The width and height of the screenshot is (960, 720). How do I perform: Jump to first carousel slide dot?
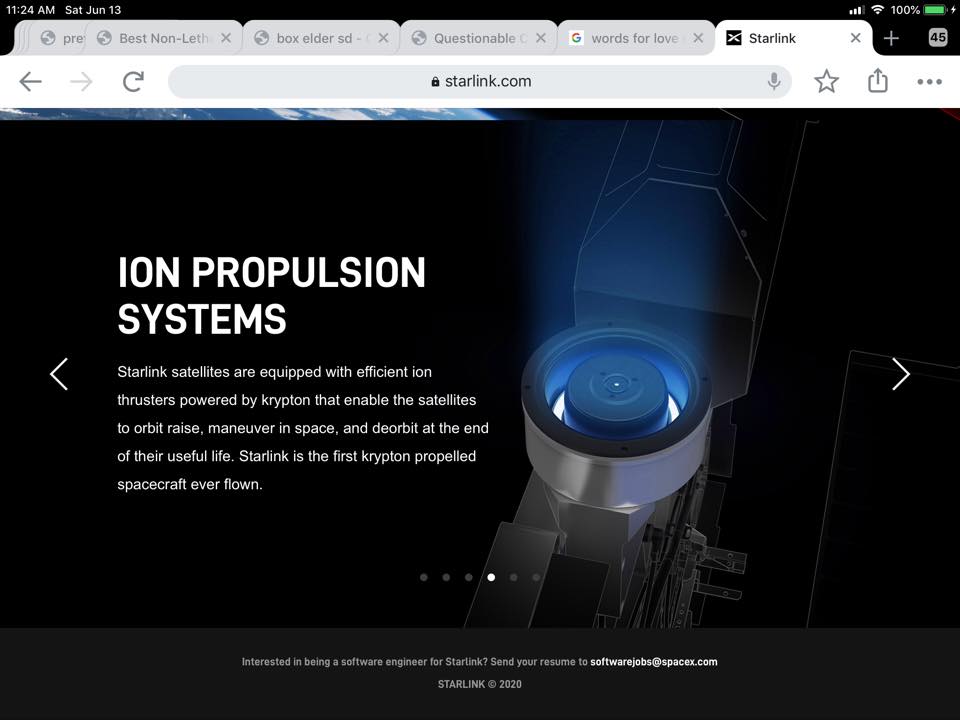424,577
